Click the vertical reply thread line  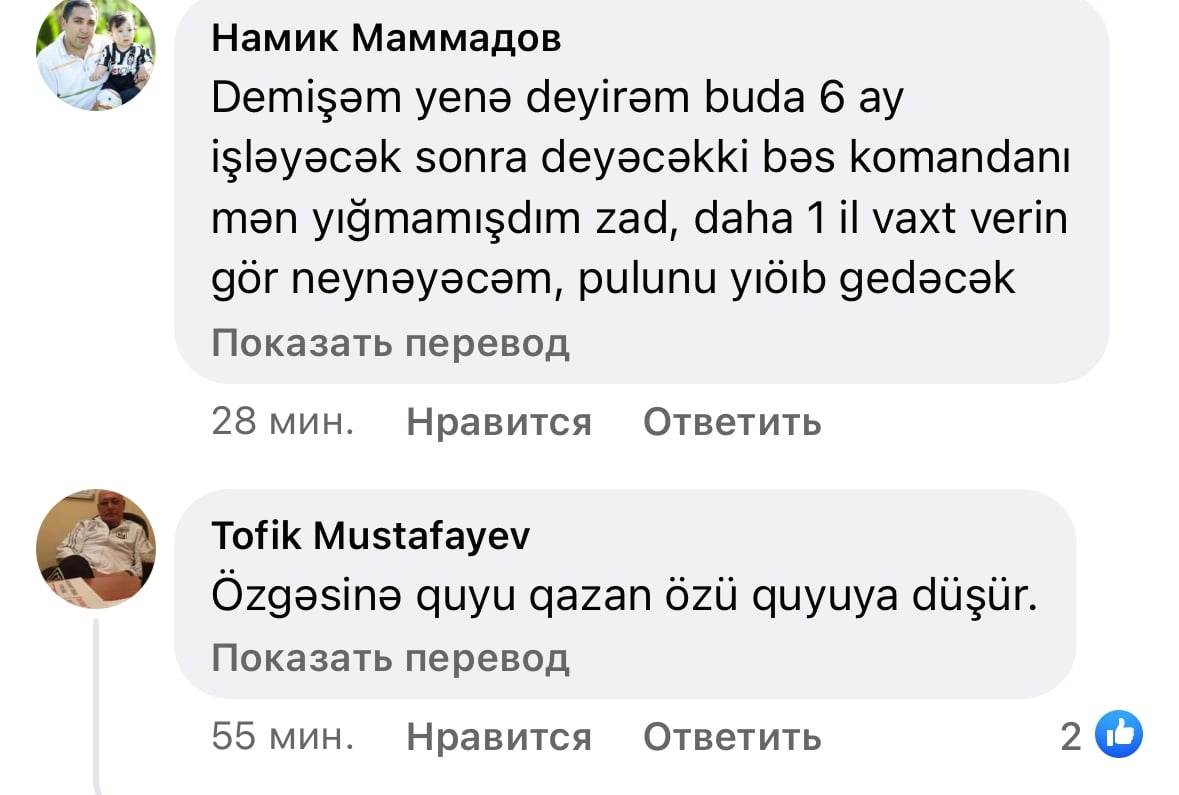[x=97, y=700]
